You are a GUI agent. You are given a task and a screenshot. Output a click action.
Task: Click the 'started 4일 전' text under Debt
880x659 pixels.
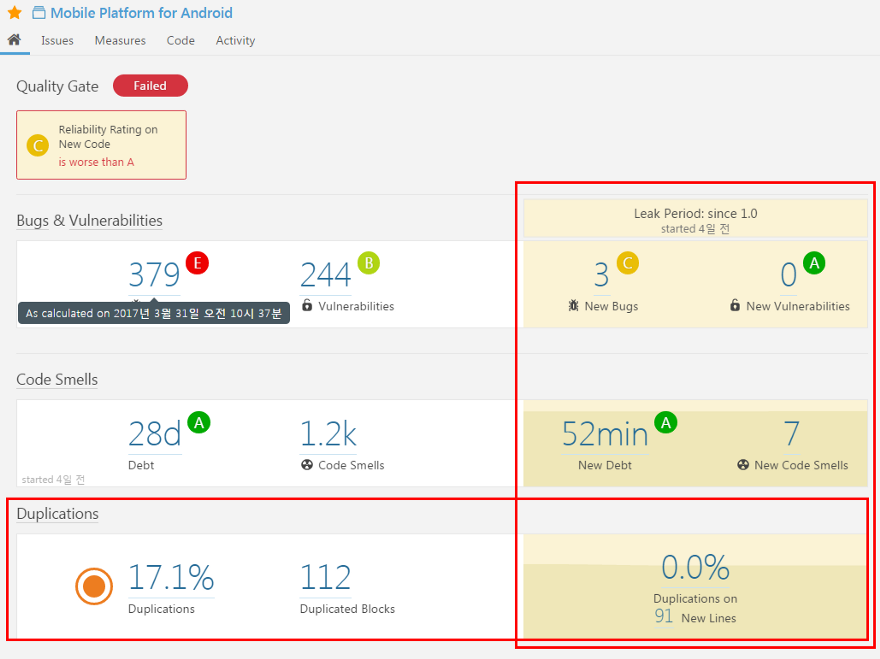click(53, 479)
